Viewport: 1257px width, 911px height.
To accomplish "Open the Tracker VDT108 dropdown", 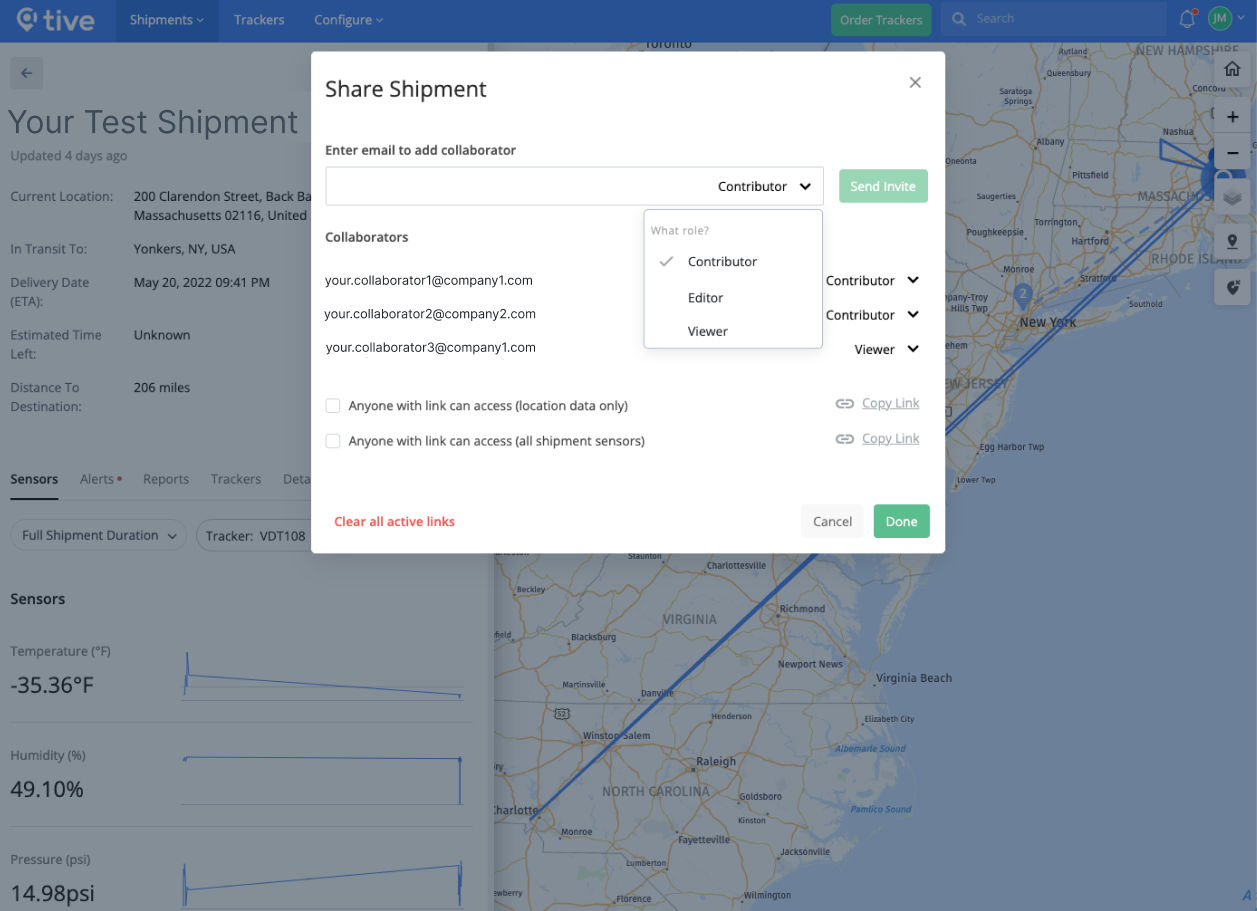I will pyautogui.click(x=255, y=536).
